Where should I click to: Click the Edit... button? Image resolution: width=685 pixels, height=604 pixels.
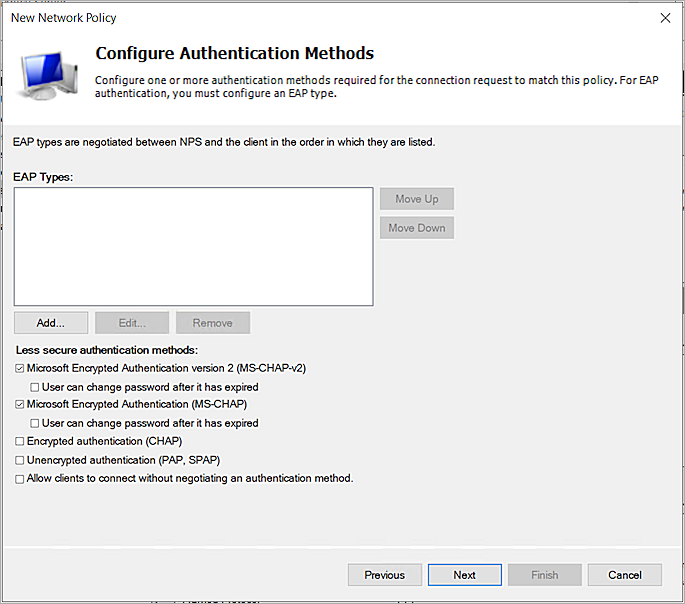pyautogui.click(x=132, y=323)
